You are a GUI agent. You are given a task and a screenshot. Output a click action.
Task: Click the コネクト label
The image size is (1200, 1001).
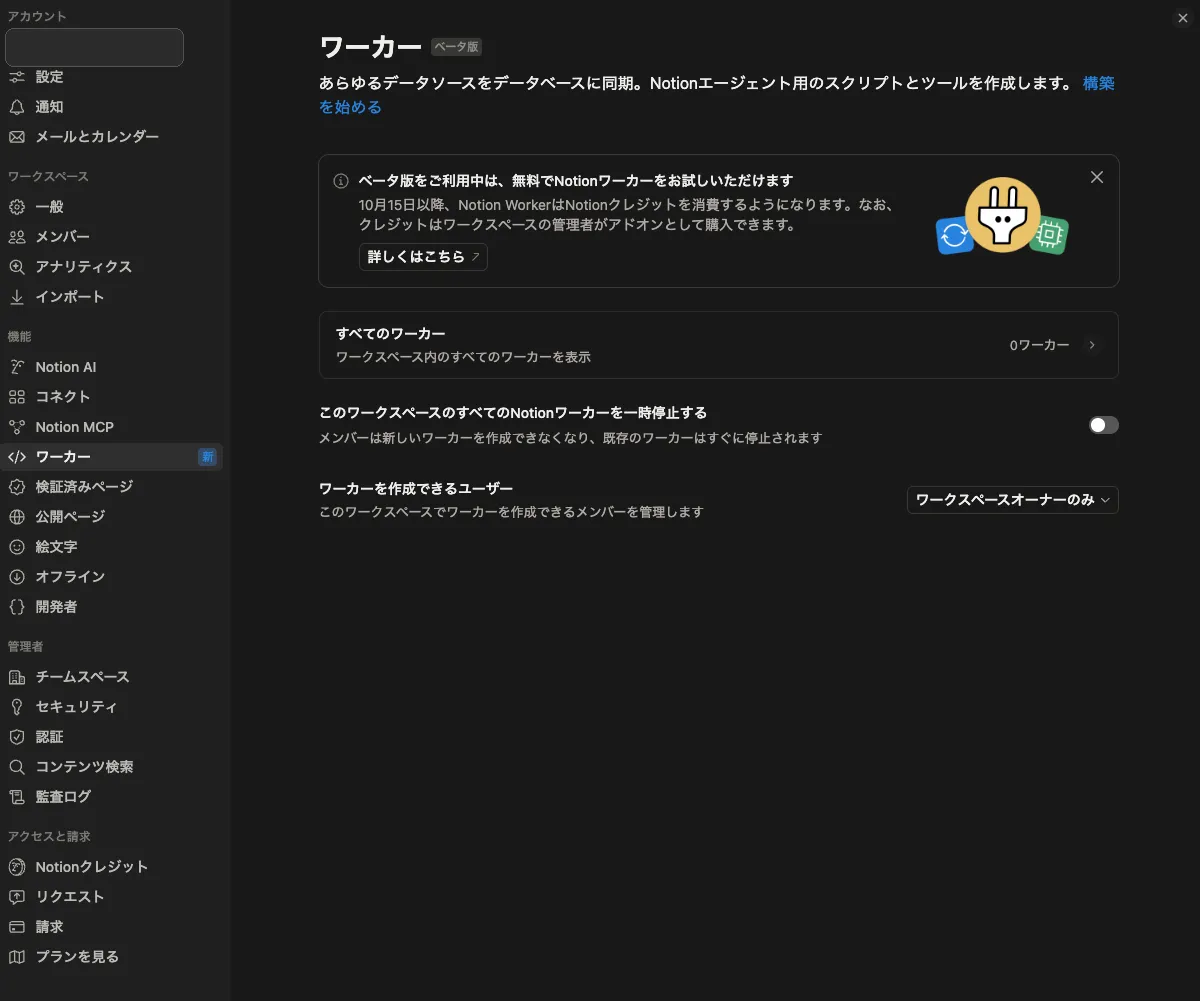(x=63, y=397)
